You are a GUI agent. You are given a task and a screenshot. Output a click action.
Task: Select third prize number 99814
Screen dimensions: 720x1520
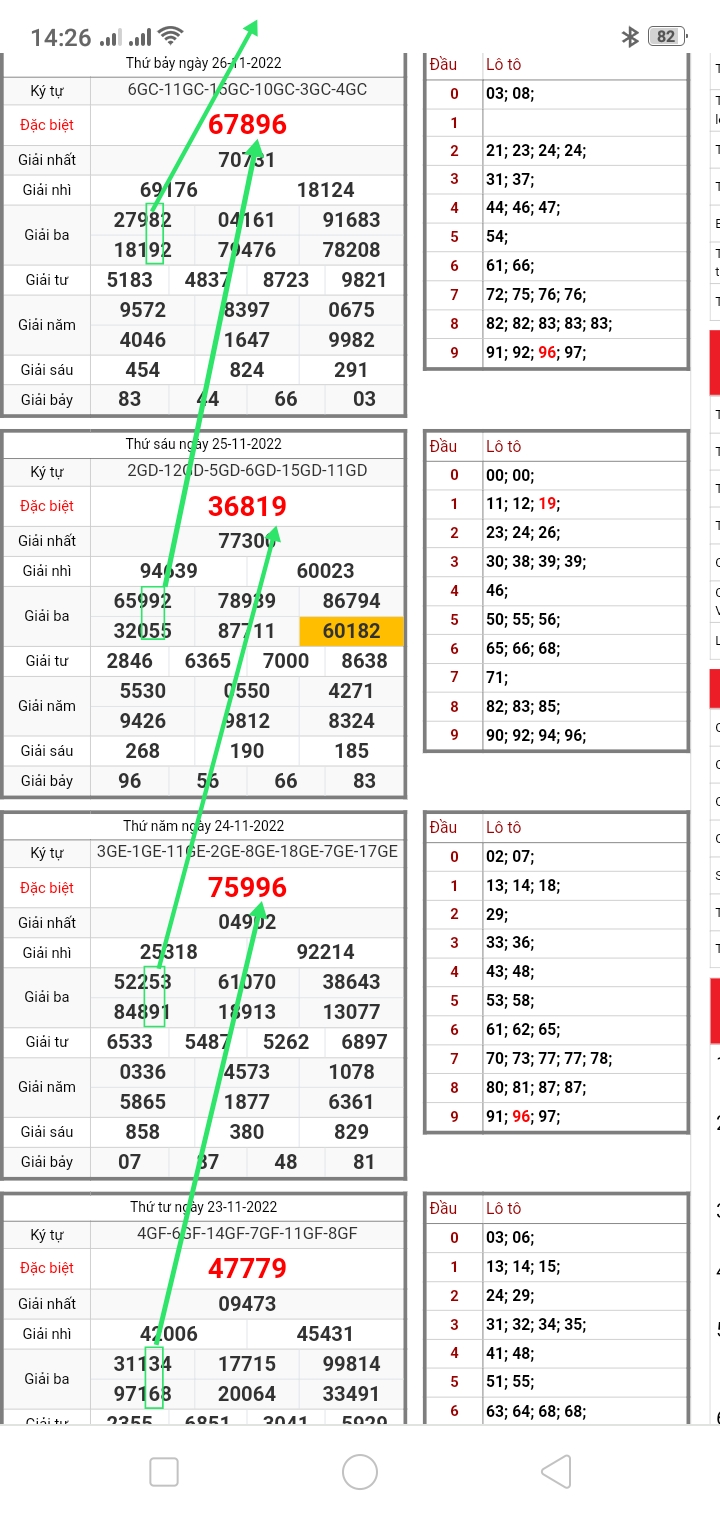pyautogui.click(x=351, y=1364)
